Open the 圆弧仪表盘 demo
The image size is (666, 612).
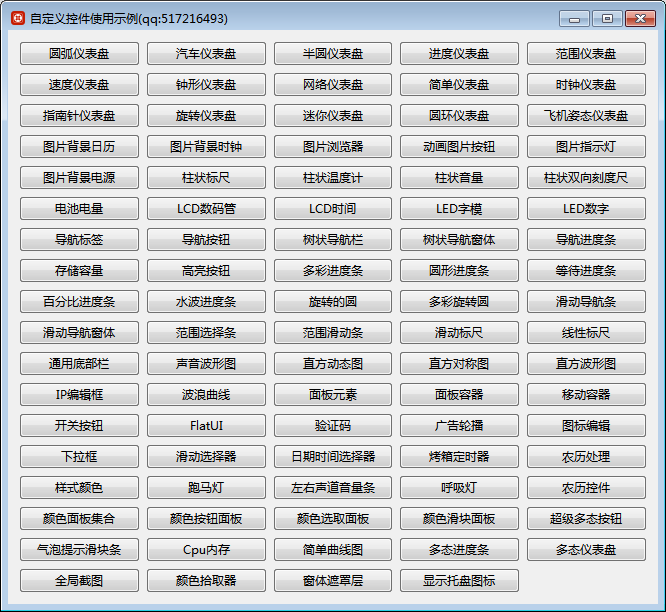click(x=79, y=54)
